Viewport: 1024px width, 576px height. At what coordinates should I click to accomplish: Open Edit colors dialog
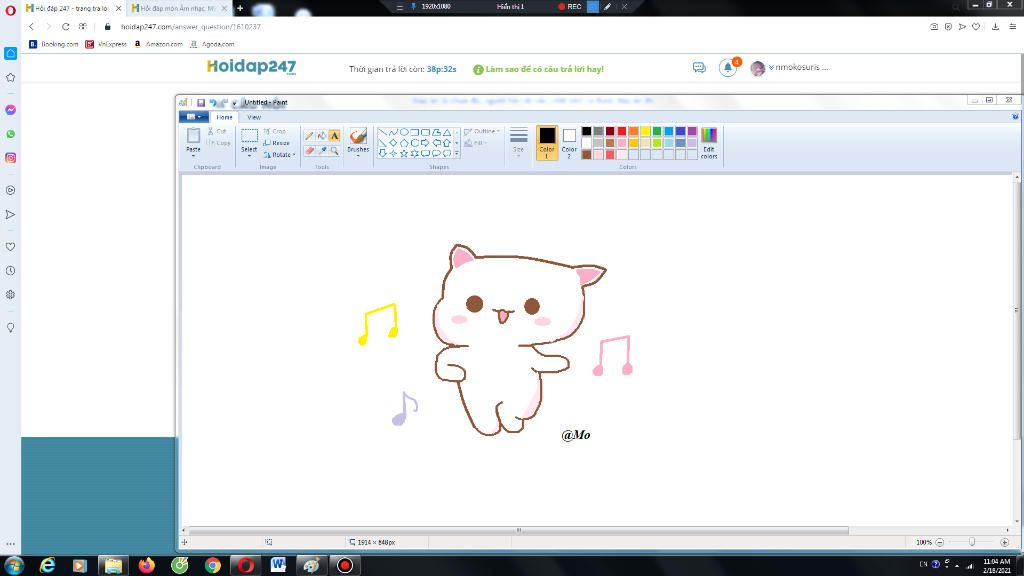click(x=709, y=143)
